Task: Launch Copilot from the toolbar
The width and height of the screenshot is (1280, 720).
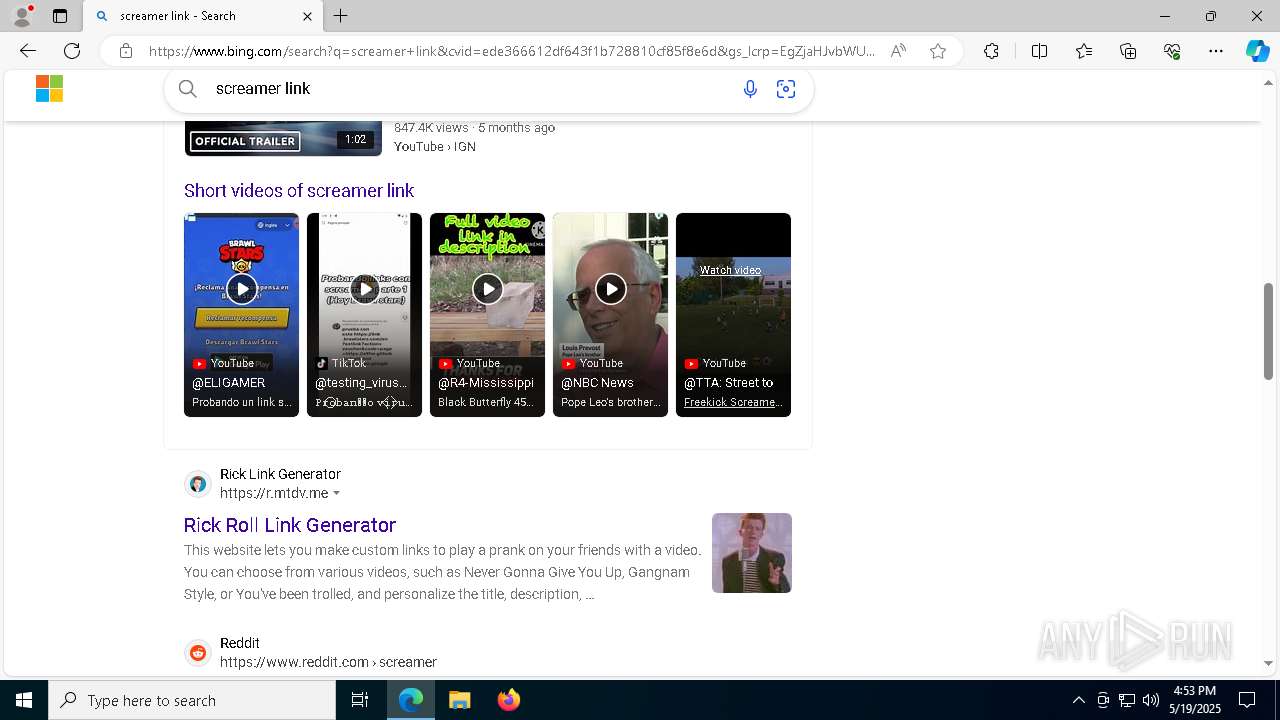Action: tap(1257, 51)
